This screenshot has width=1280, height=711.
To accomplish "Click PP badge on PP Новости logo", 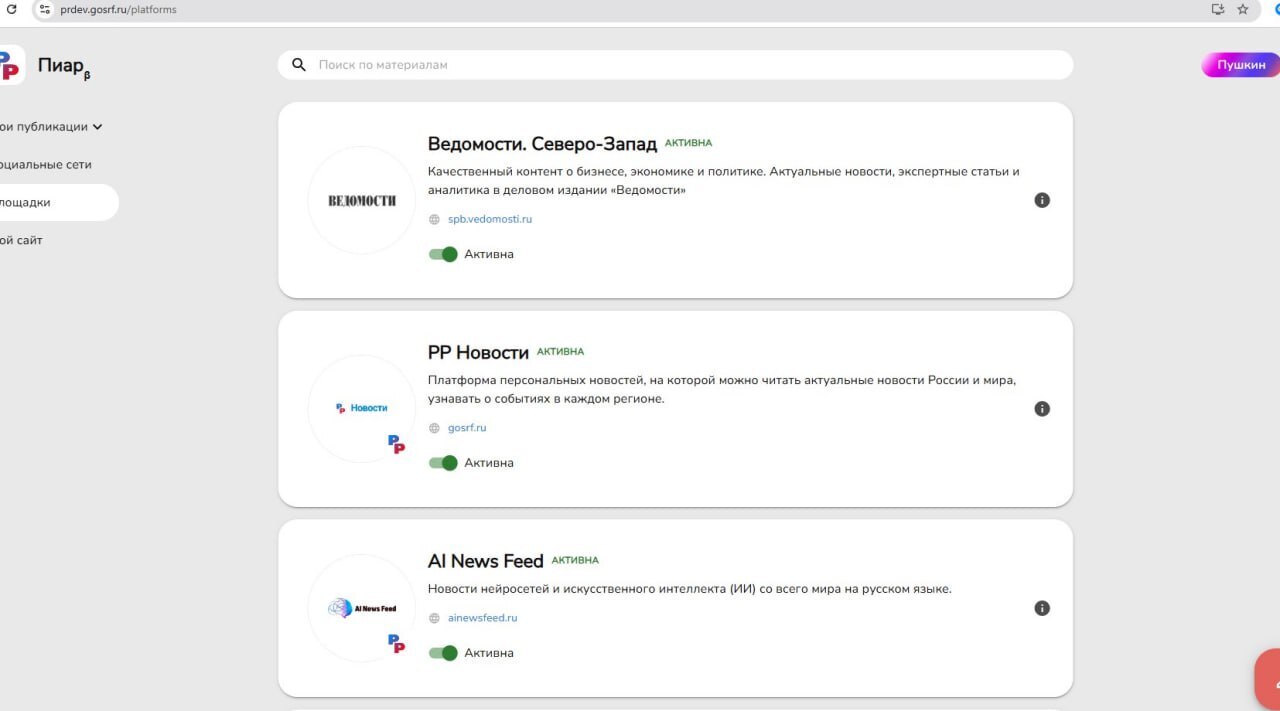I will click(x=397, y=444).
